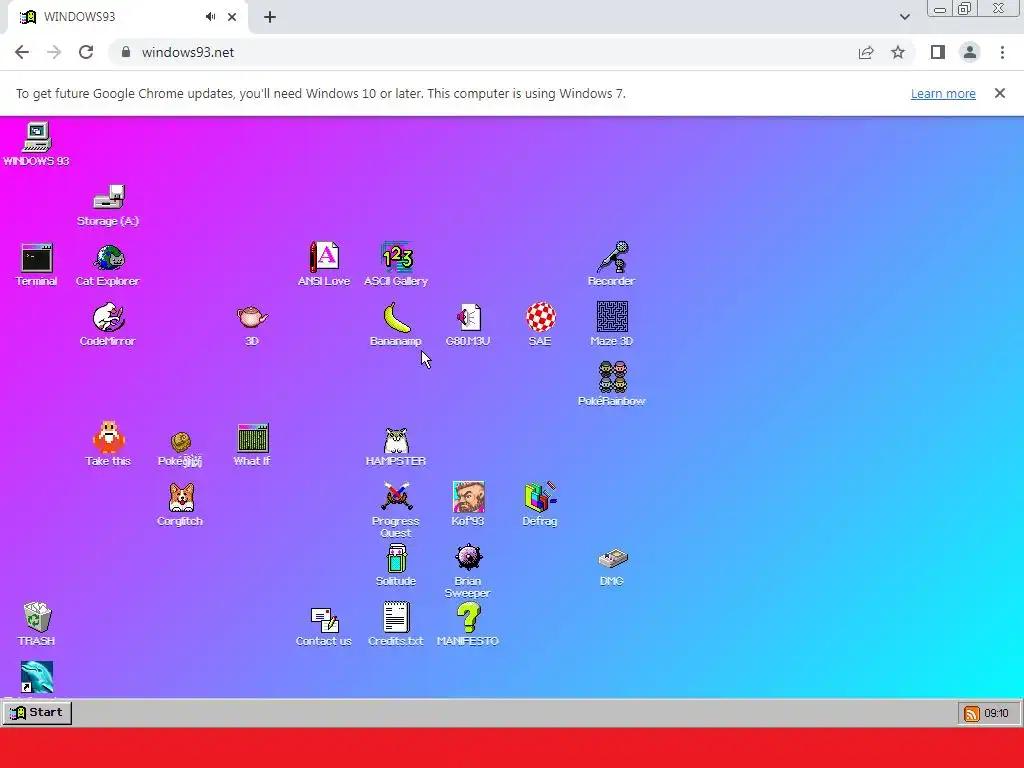Open the Credits.txt file
The width and height of the screenshot is (1024, 768).
(x=396, y=618)
